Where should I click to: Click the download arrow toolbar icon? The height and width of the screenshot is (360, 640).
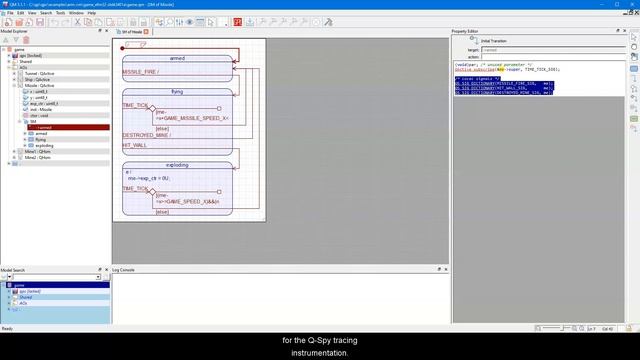[249, 22]
